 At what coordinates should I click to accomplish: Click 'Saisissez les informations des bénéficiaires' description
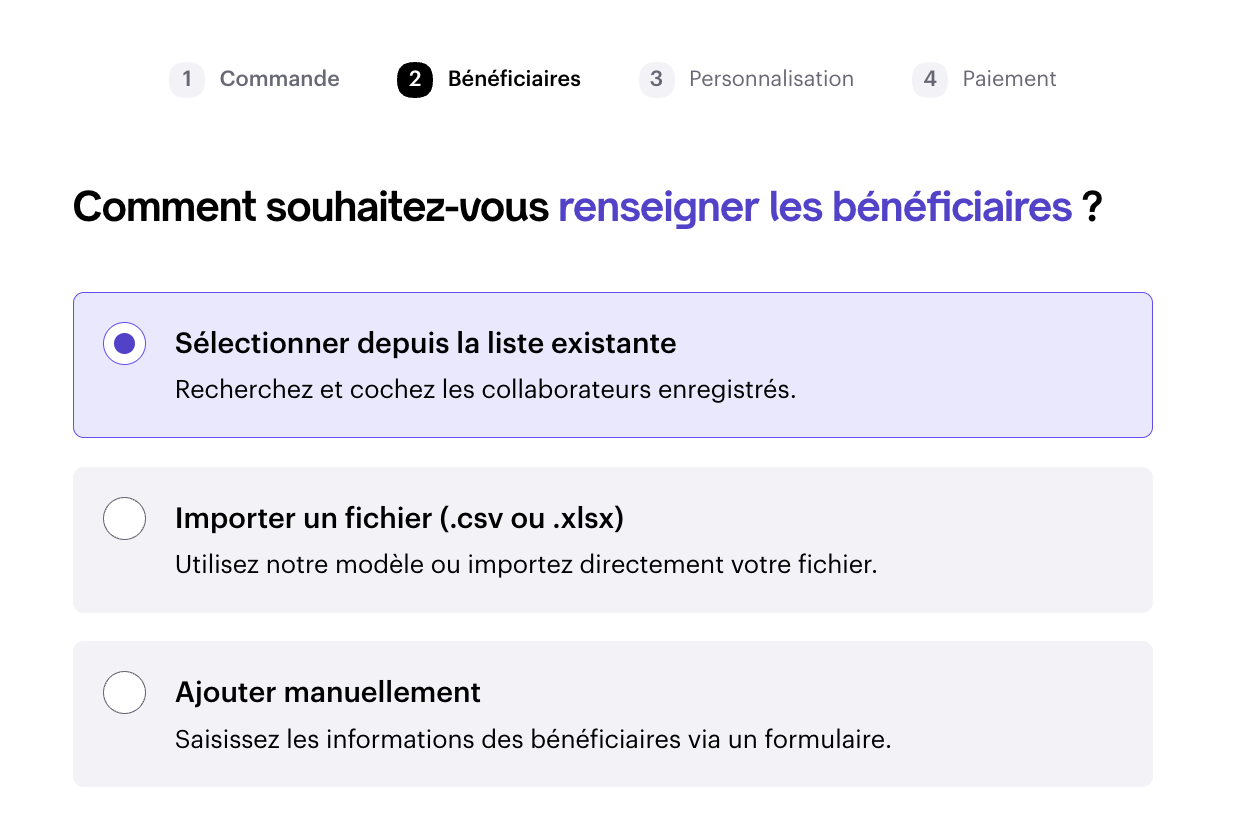click(532, 740)
